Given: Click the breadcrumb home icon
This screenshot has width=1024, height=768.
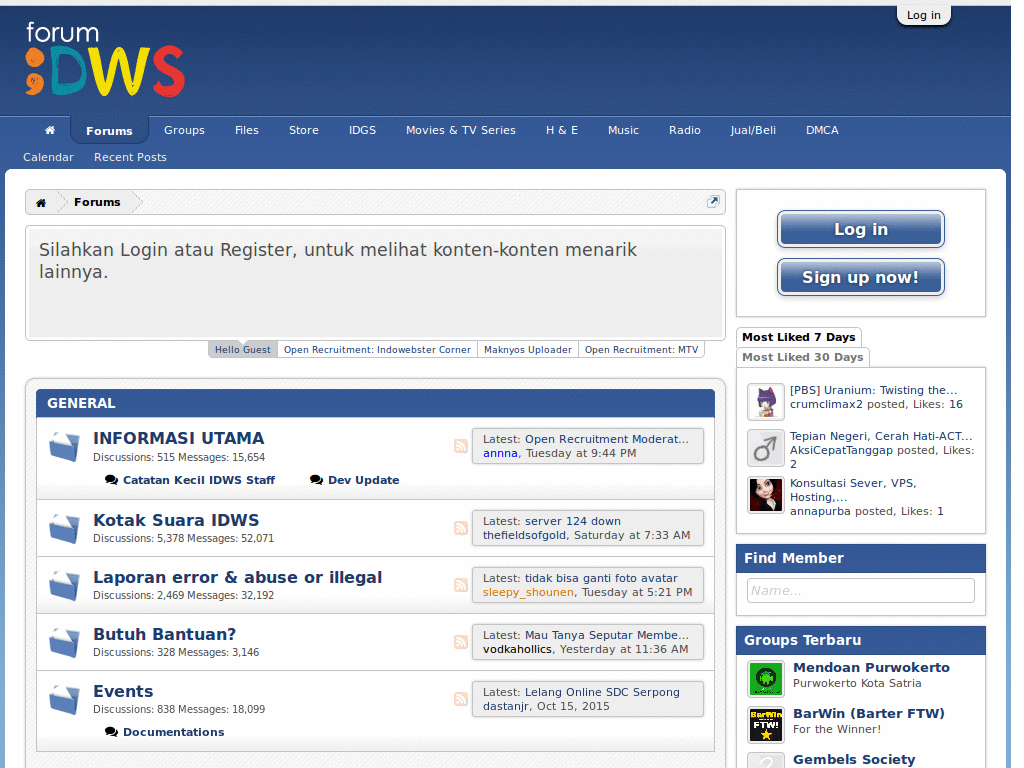Looking at the screenshot, I should pyautogui.click(x=41, y=202).
